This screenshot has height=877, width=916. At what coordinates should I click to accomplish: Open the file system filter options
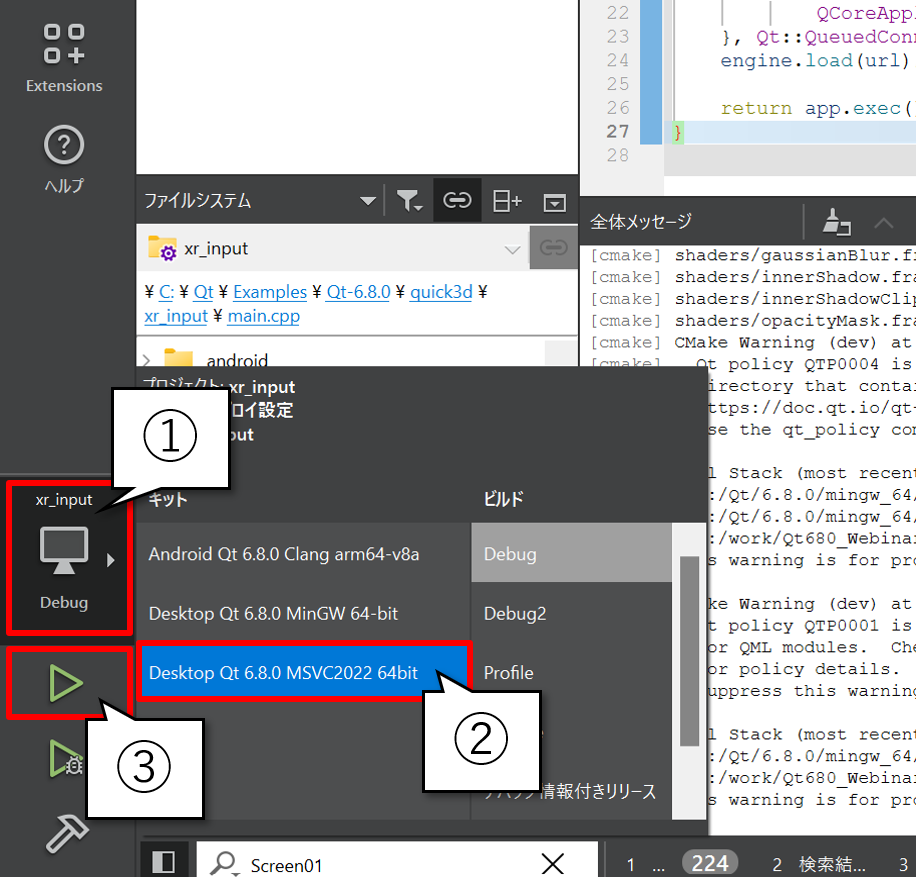point(409,201)
